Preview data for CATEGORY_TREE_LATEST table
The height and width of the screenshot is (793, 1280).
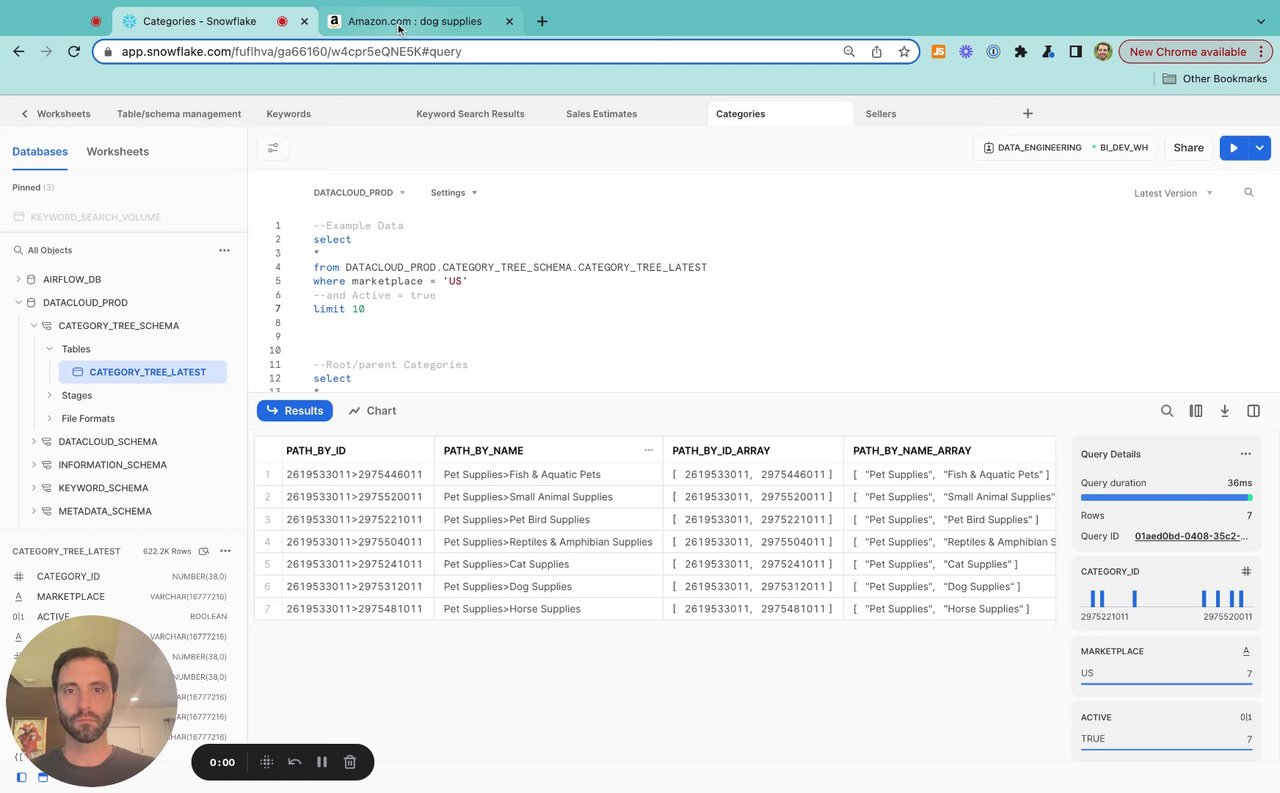click(x=204, y=551)
